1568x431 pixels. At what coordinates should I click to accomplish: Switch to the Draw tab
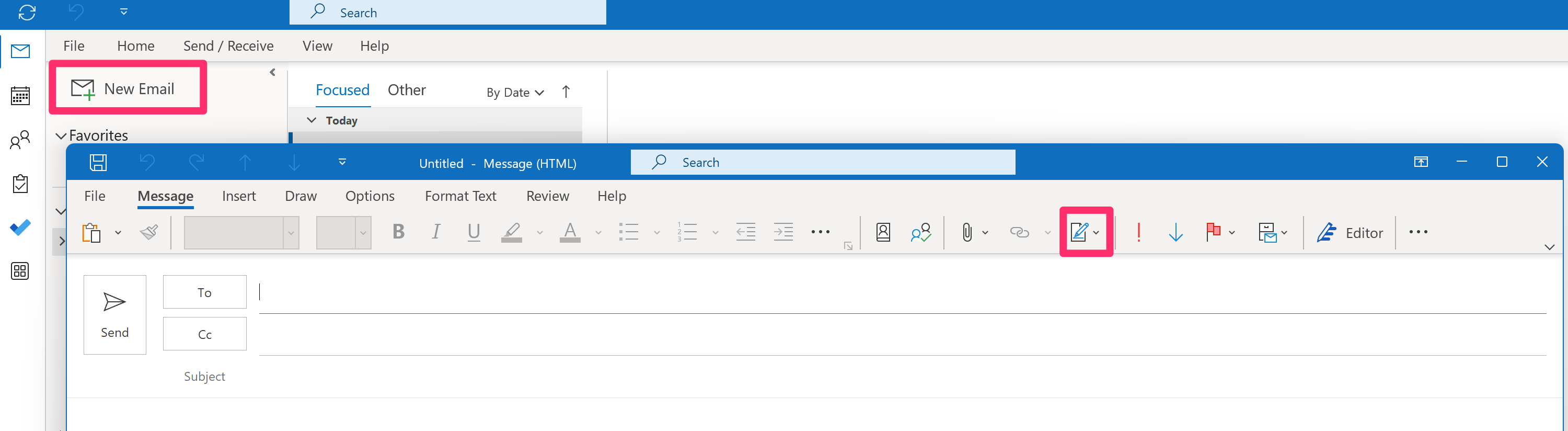301,196
